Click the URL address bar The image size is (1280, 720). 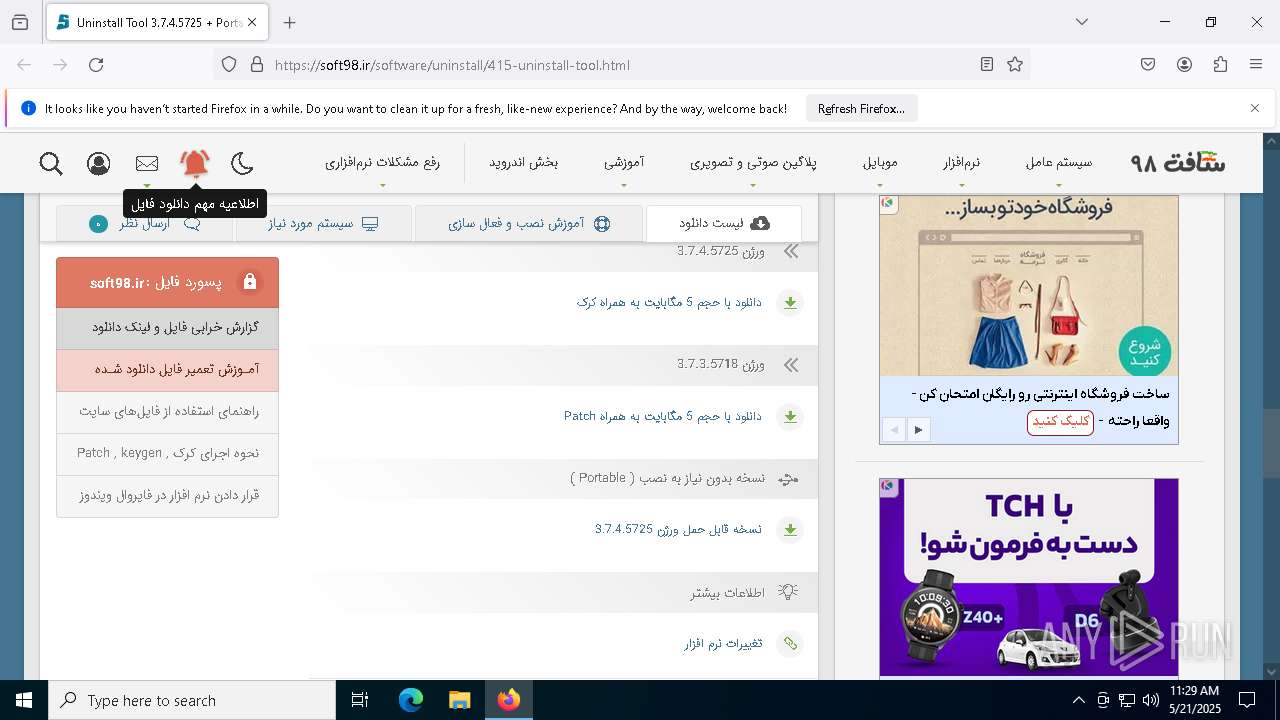point(620,65)
